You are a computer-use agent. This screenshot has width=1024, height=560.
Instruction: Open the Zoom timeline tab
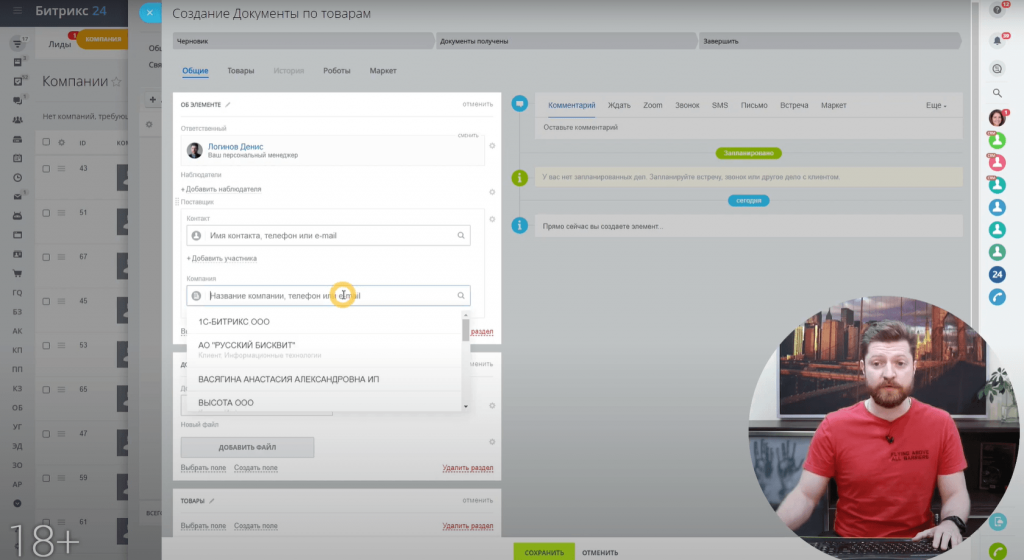click(x=652, y=105)
